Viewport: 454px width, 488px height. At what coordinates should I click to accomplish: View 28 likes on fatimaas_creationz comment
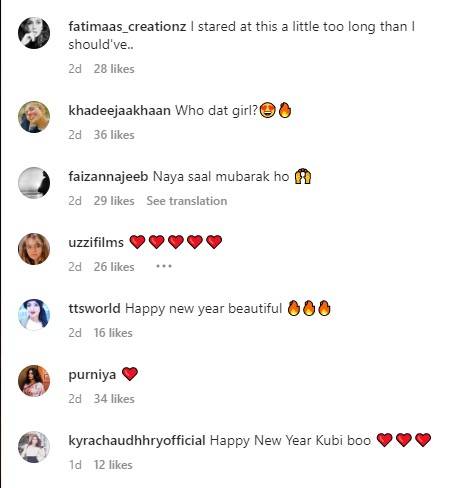pos(114,69)
